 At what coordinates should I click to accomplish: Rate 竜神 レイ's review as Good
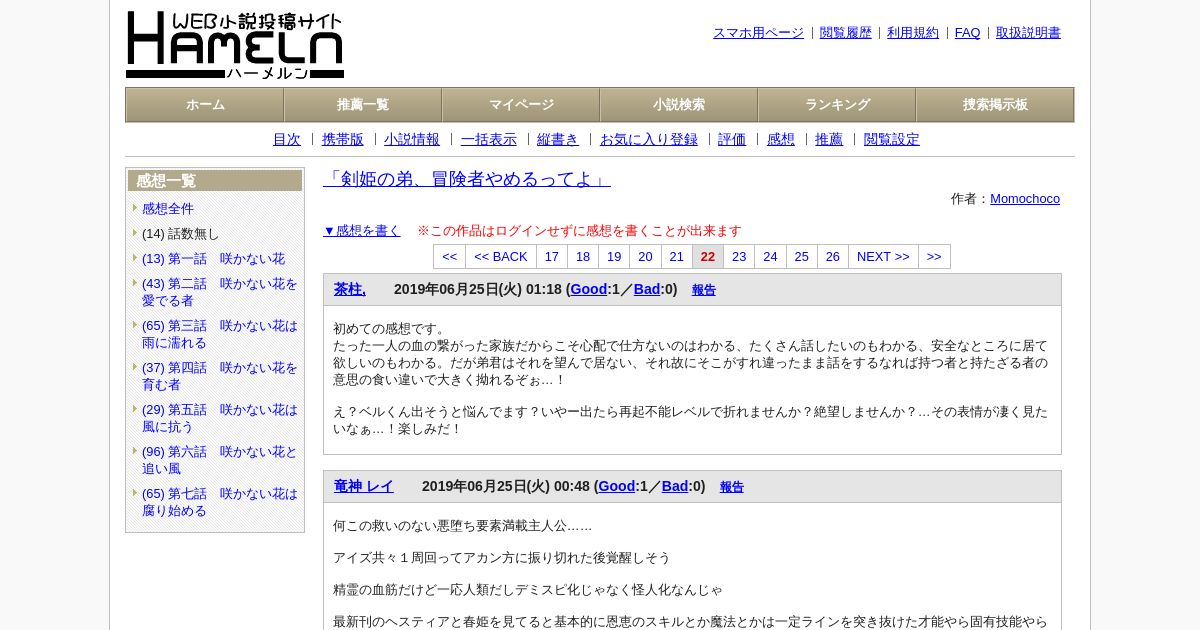tap(617, 486)
